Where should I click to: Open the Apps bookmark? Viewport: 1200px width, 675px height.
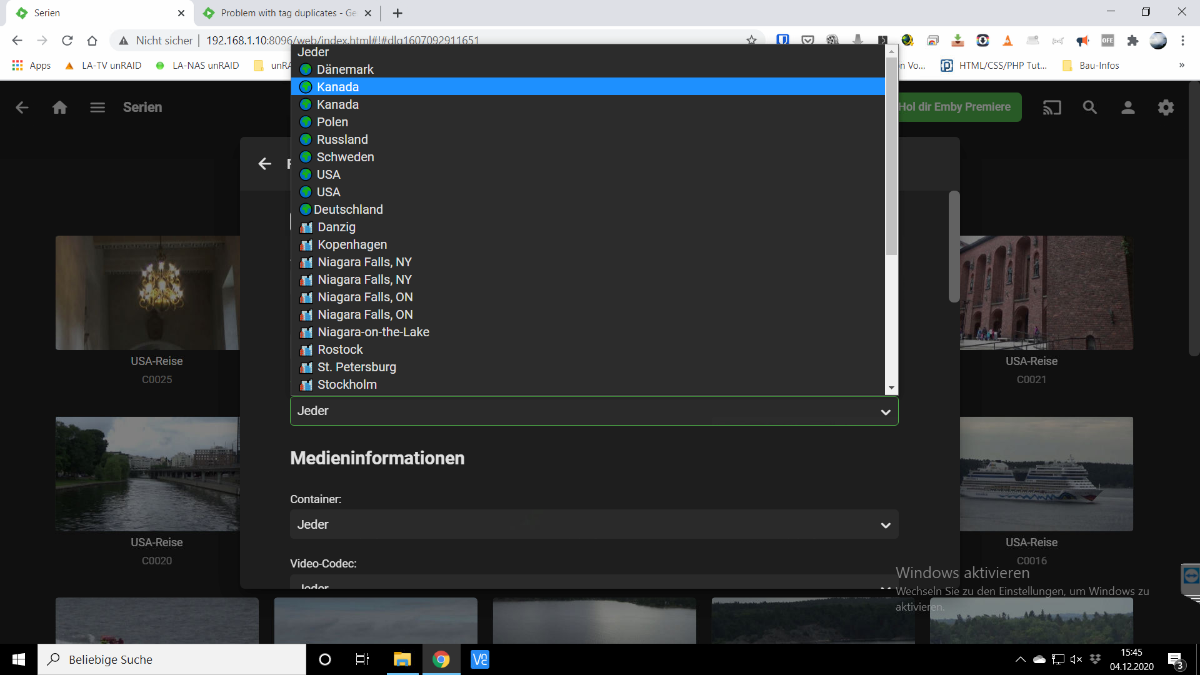pyautogui.click(x=31, y=66)
